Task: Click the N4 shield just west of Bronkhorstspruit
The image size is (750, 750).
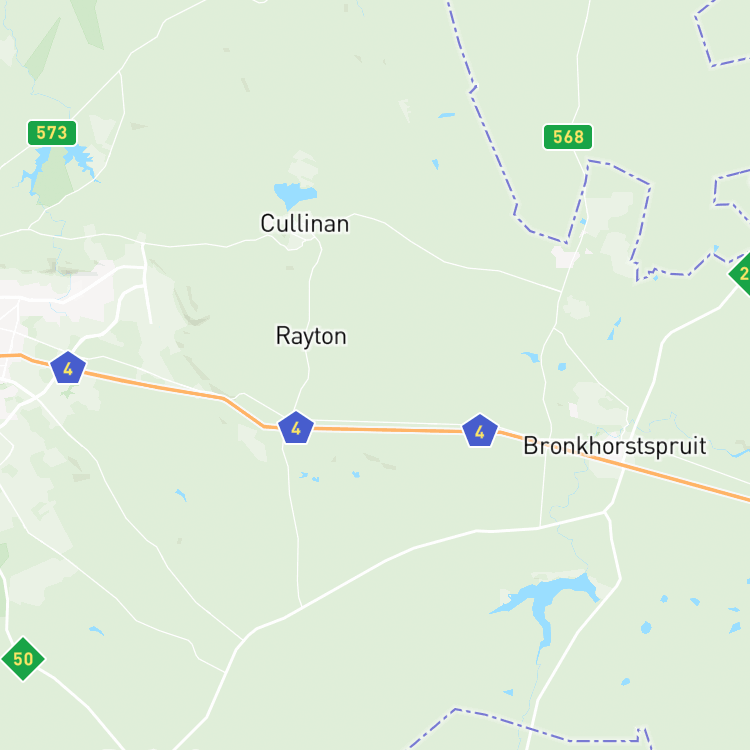Action: pos(480,431)
